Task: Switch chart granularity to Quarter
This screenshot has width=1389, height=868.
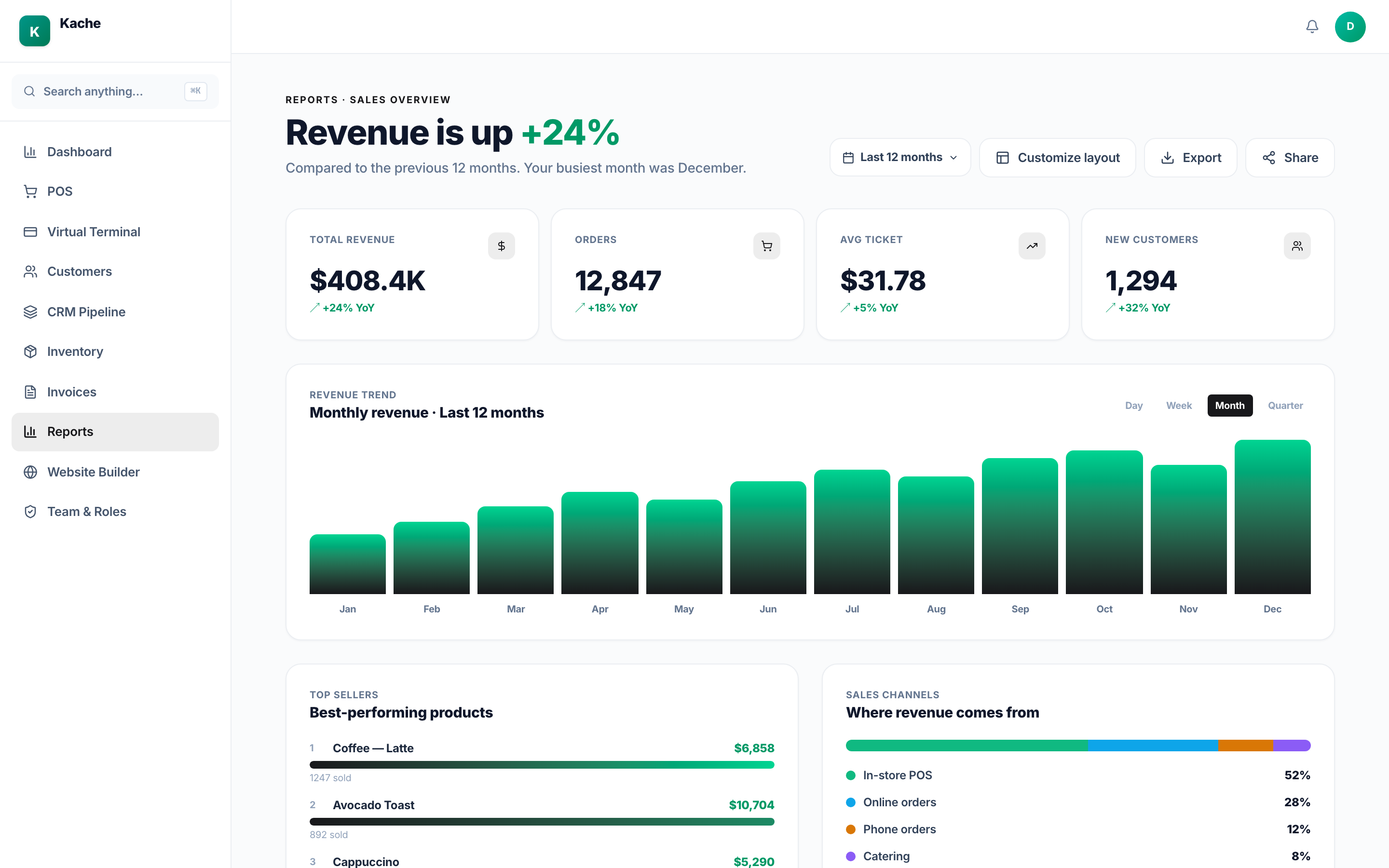Action: (1285, 405)
